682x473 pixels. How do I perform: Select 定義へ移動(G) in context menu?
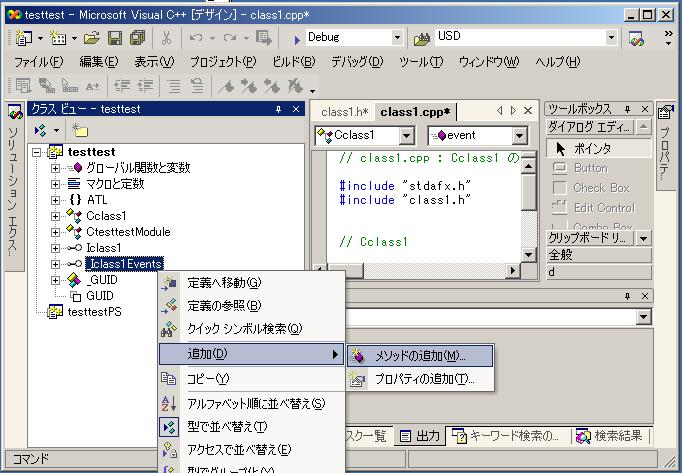[x=252, y=283]
